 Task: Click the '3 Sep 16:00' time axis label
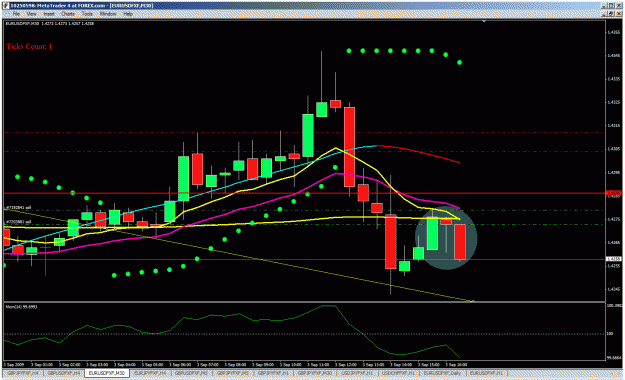[456, 364]
